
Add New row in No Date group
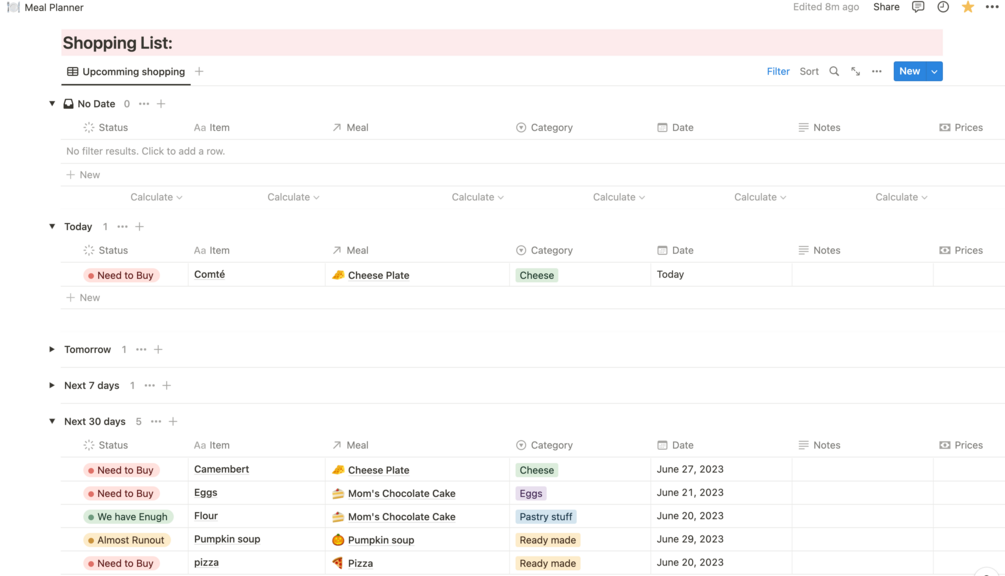click(83, 175)
